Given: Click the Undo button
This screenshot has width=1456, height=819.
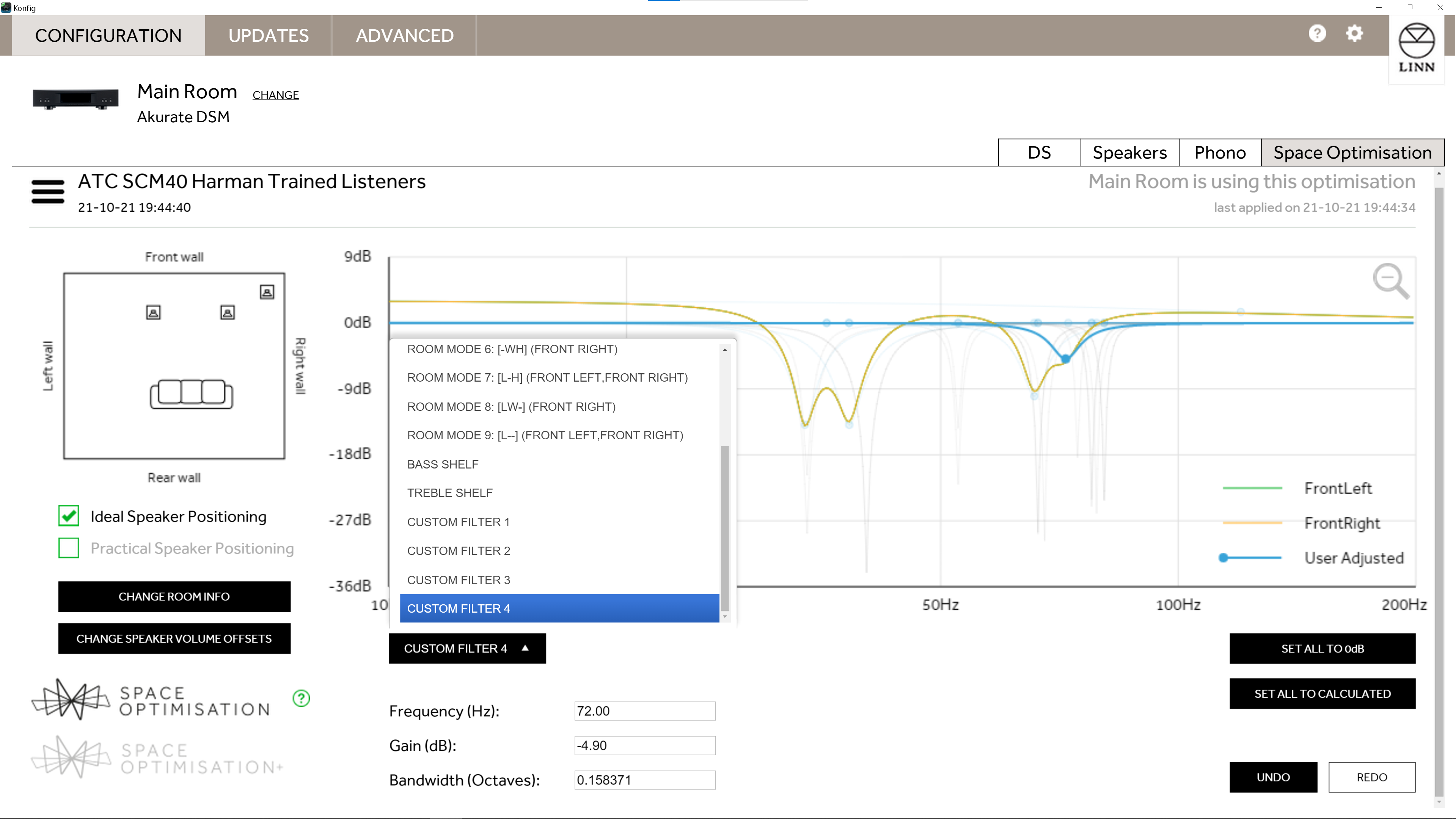Looking at the screenshot, I should [1273, 777].
